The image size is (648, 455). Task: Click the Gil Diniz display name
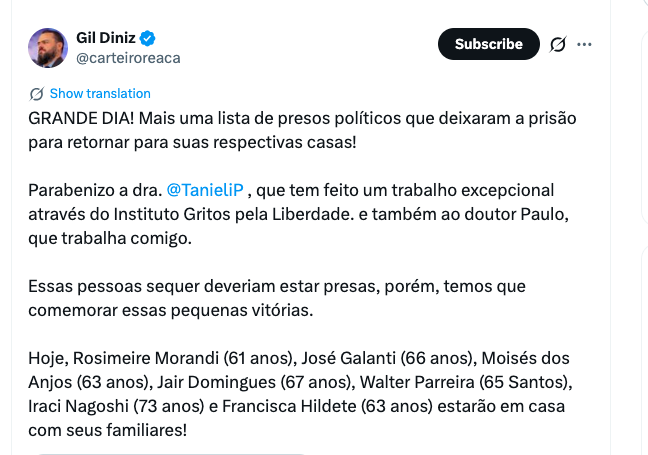105,38
